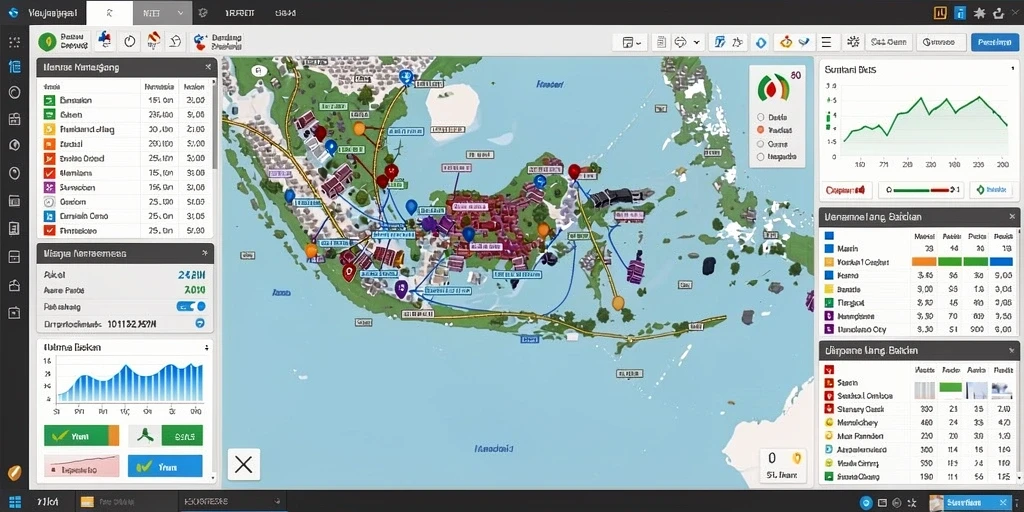
Task: Open the options menu on the bar chart panel
Action: (x=206, y=347)
